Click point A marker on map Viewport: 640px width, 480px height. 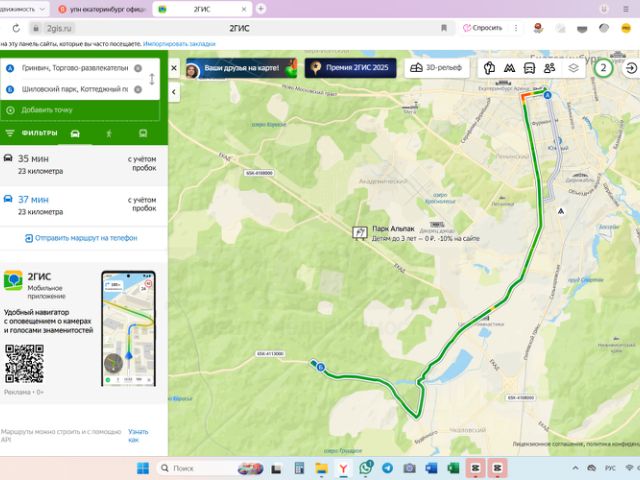[x=547, y=96]
